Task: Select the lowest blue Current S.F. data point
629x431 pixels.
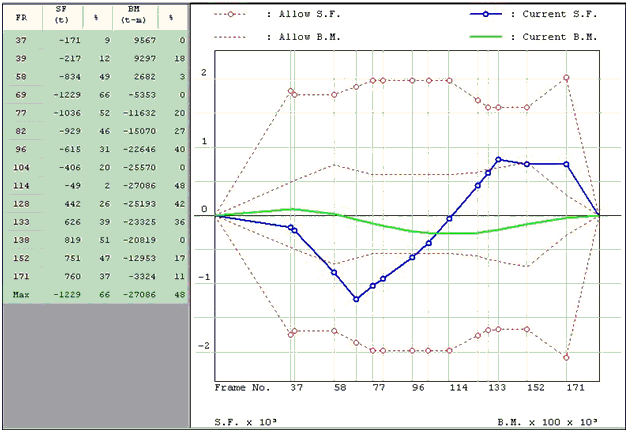Action: (x=355, y=299)
